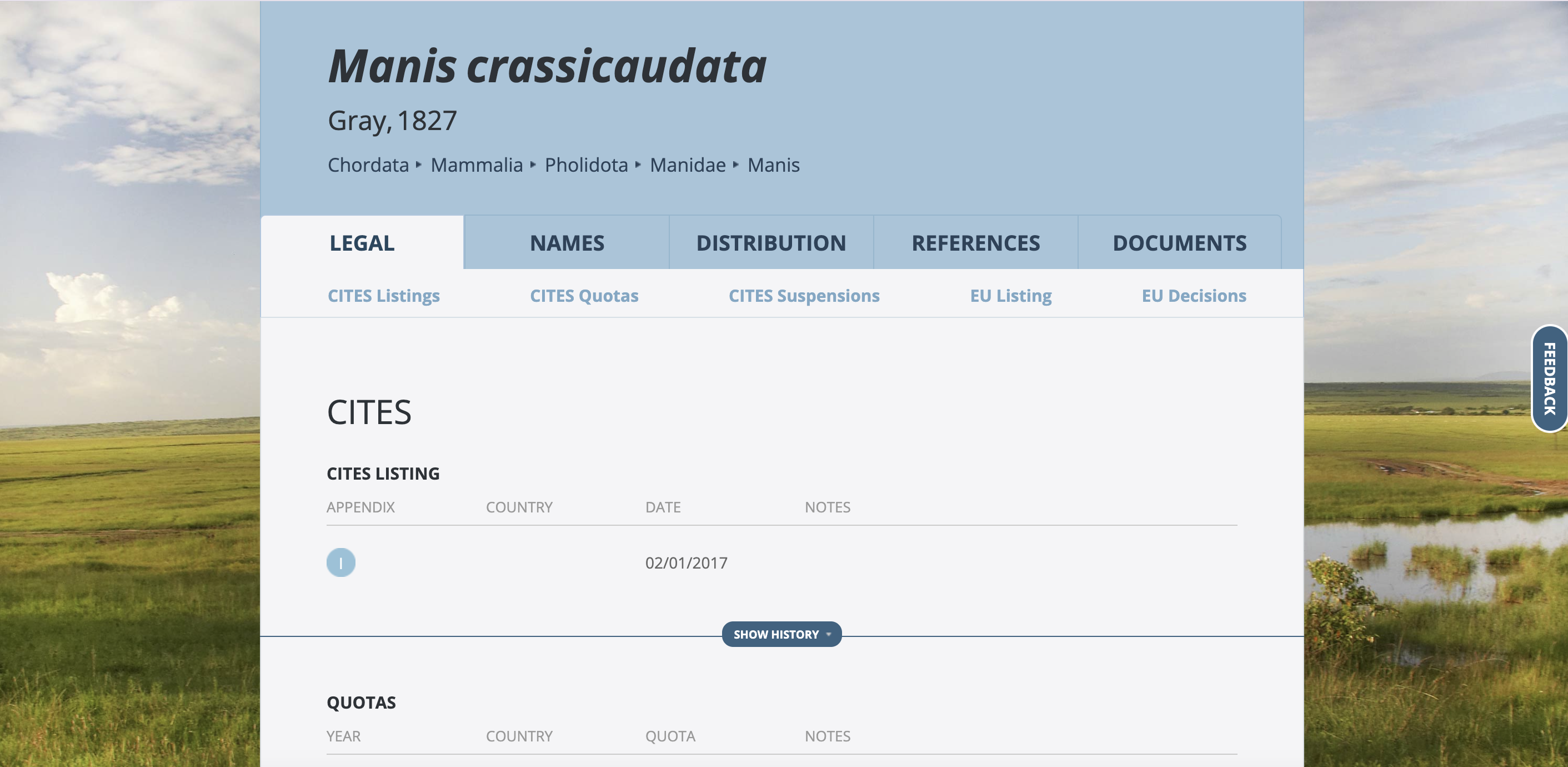1568x767 pixels.
Task: Click the 02/01/2017 listing date
Action: 686,563
